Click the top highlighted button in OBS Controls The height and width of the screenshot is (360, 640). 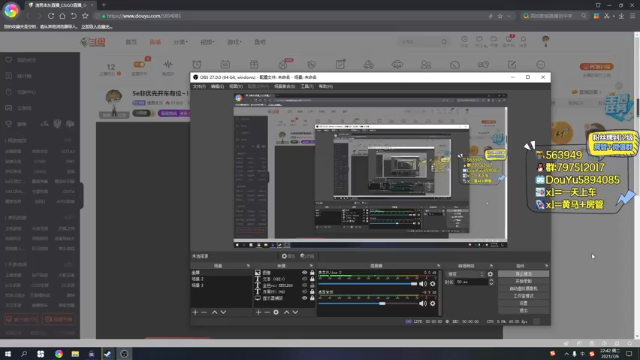click(x=524, y=274)
